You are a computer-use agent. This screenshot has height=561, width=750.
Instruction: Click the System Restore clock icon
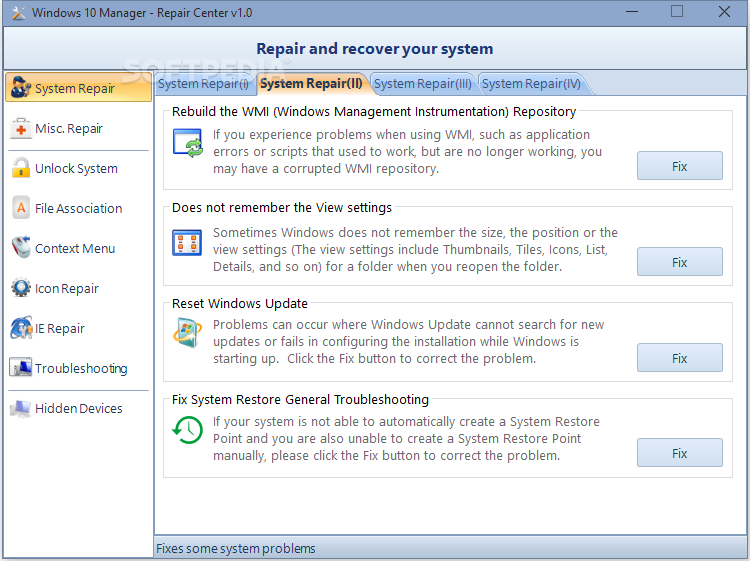tap(188, 430)
